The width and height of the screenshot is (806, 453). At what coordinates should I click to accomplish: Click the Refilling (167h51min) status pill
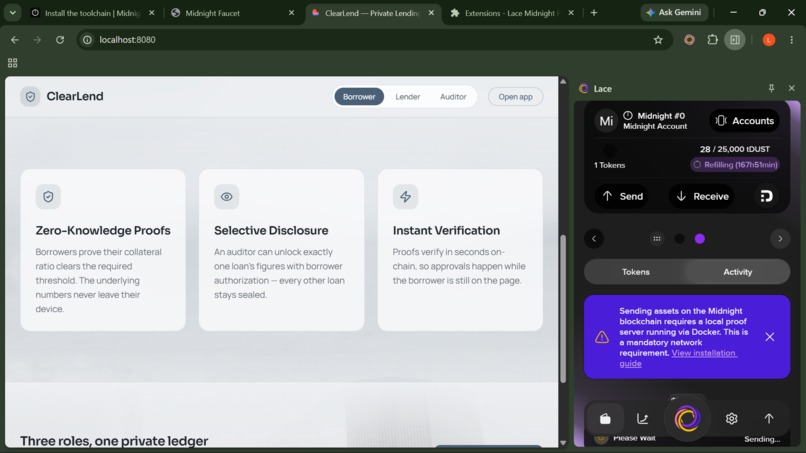(735, 165)
